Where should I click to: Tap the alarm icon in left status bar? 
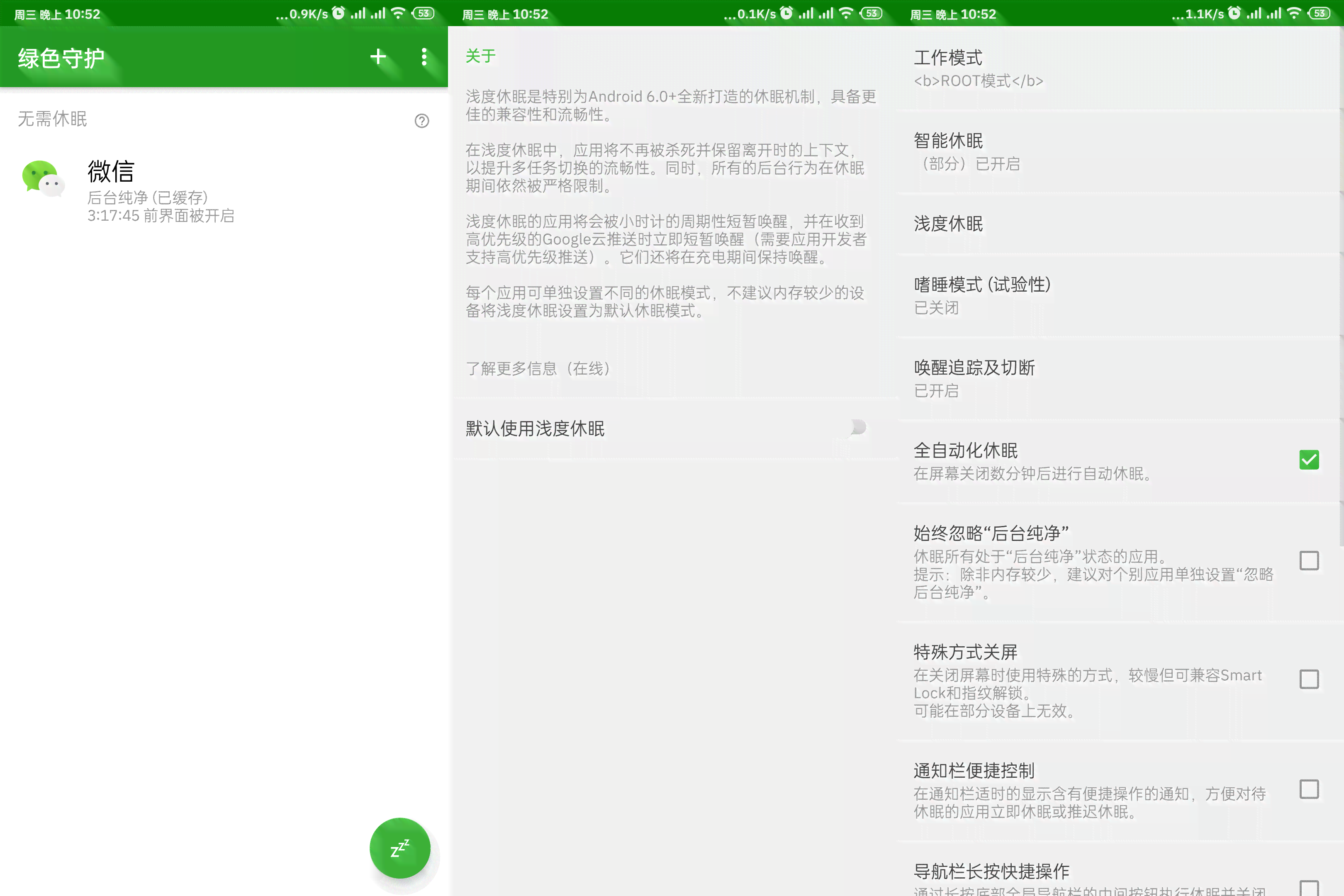[x=339, y=13]
